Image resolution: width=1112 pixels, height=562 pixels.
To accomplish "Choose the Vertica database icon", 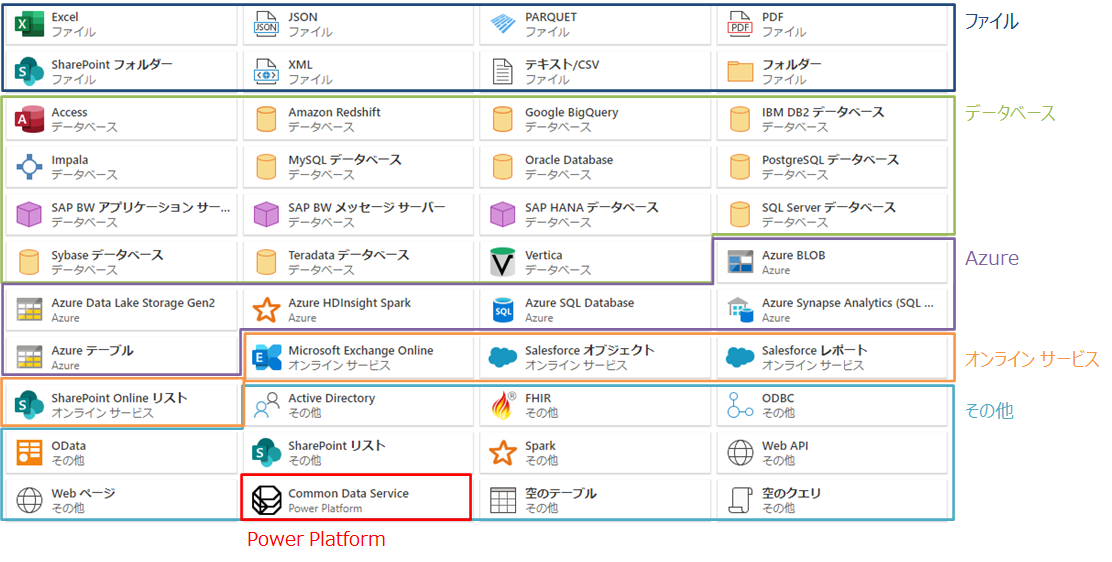I will click(x=503, y=262).
